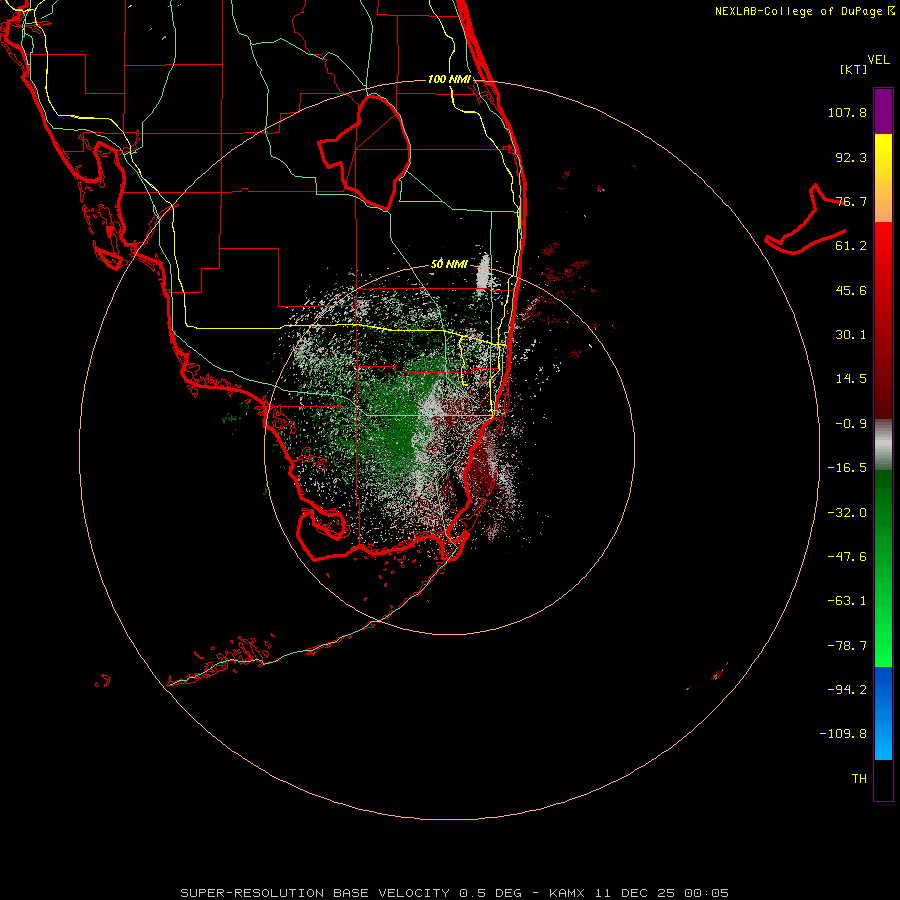Click the Super-Resolution Base Velocity caption
900x900 pixels.
455,893
